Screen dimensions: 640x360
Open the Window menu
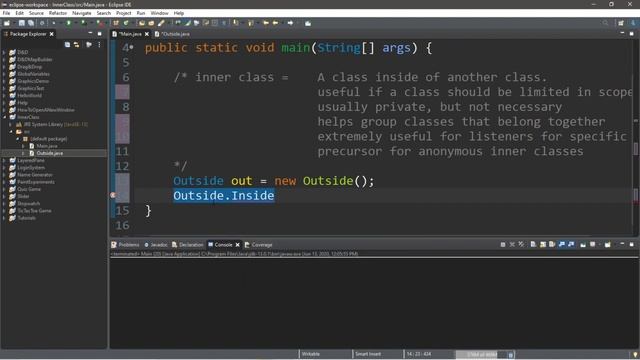click(159, 13)
